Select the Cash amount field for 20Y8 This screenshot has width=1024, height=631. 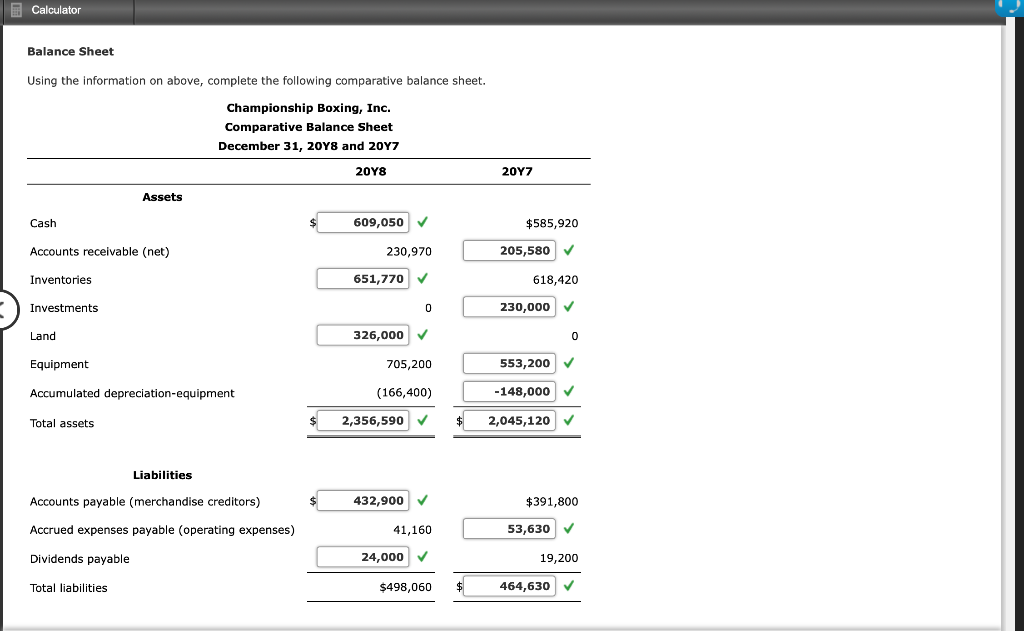361,222
